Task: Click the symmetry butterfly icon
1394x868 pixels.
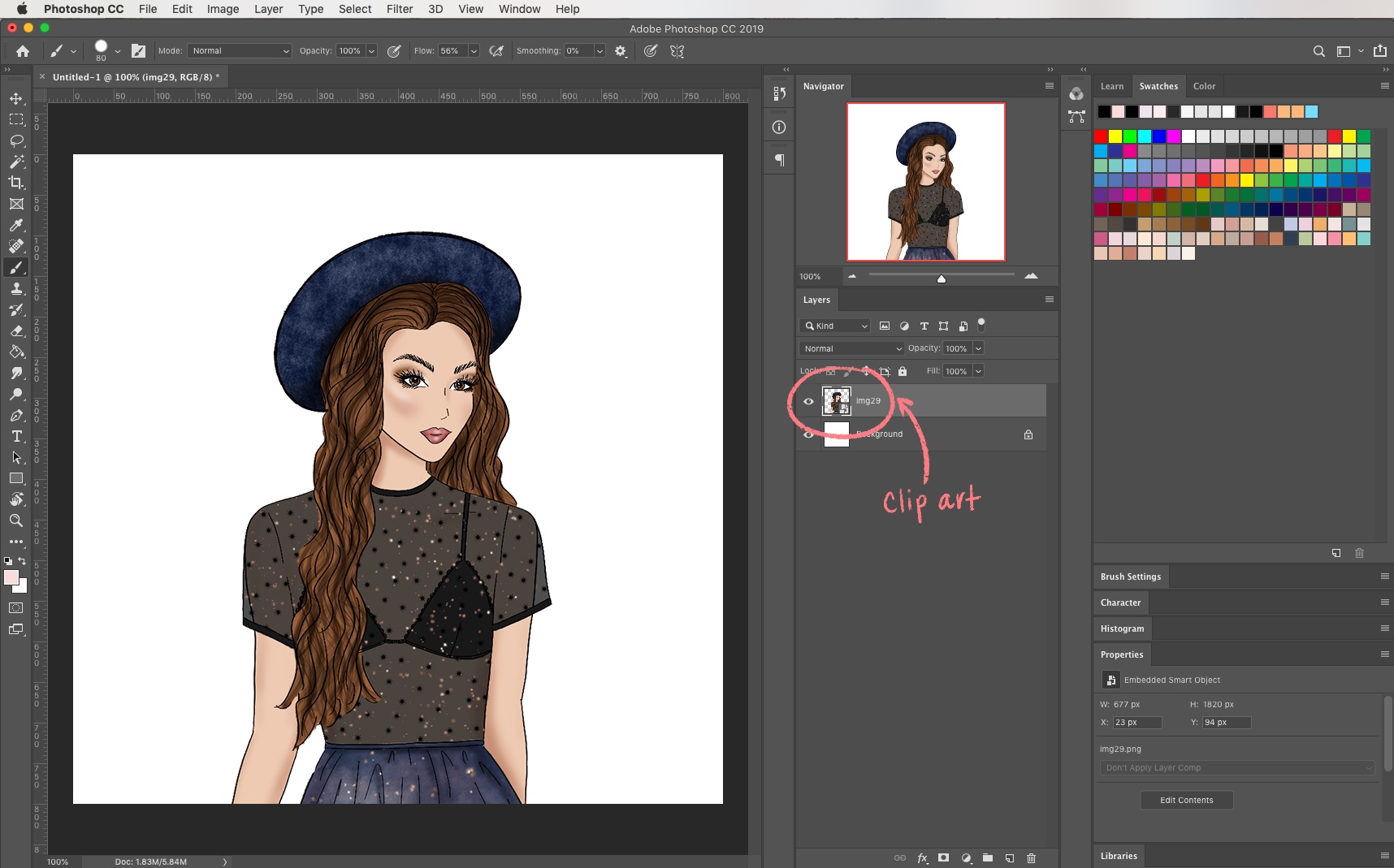Action: pos(677,51)
